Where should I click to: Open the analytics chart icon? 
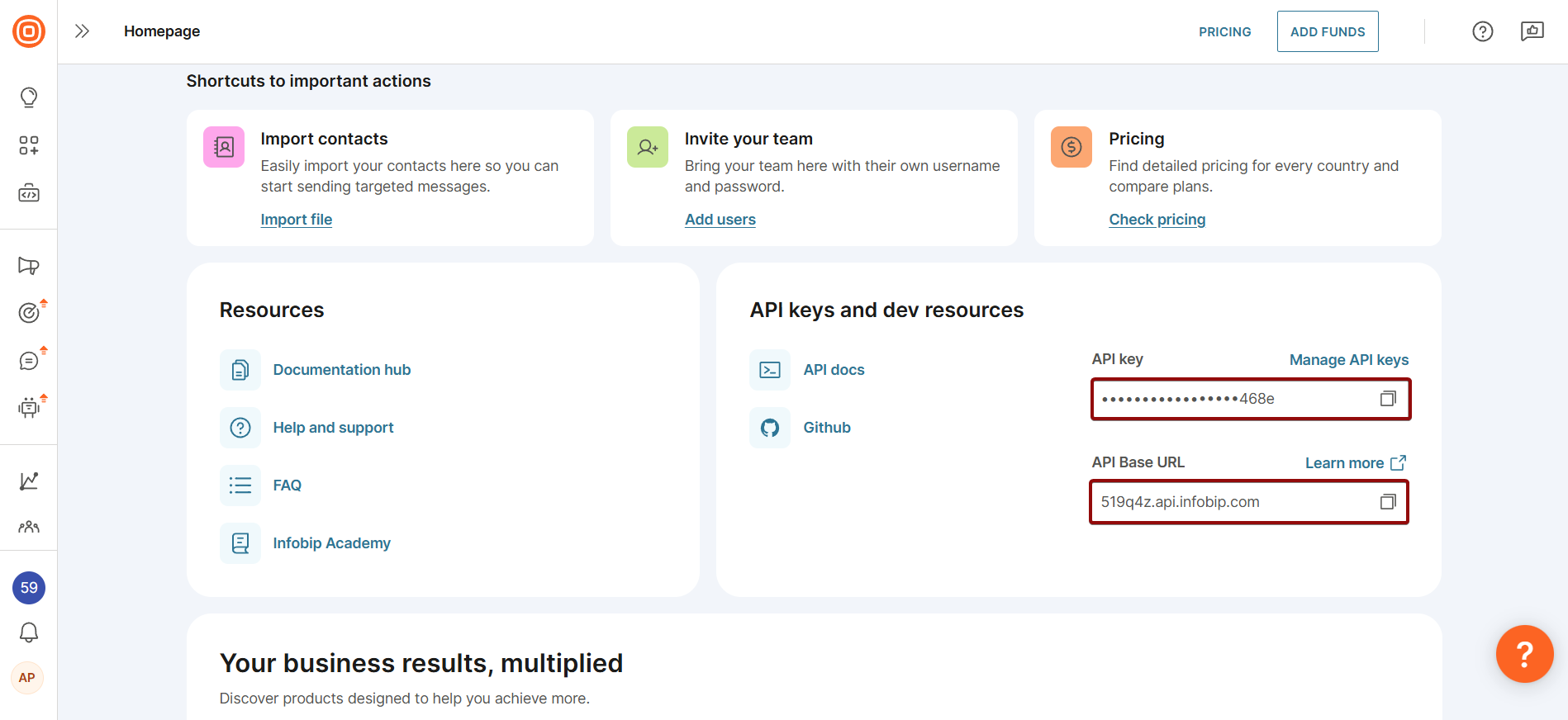[x=29, y=481]
